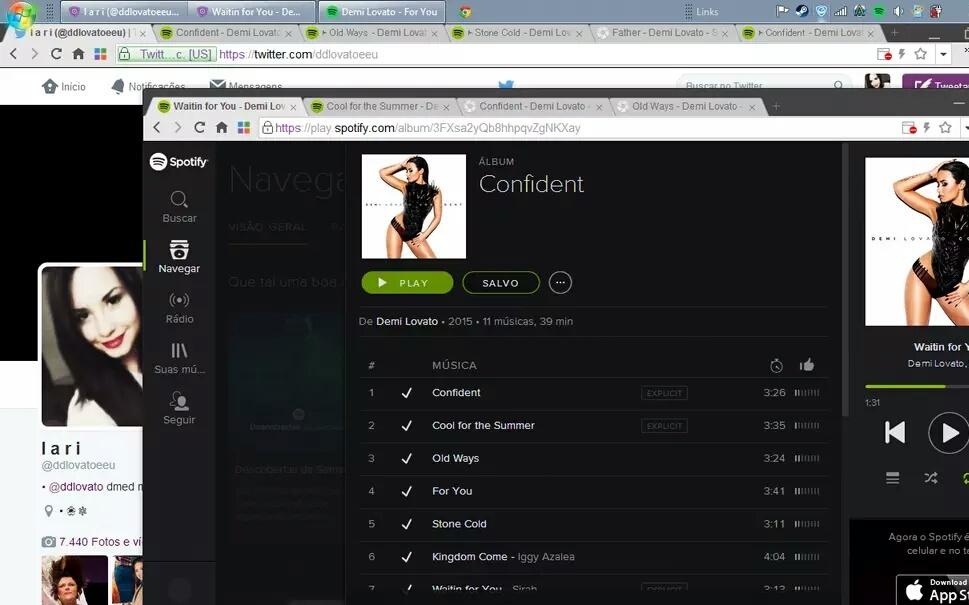Reload the Spotify browser page
969x605 pixels.
pyautogui.click(x=199, y=127)
